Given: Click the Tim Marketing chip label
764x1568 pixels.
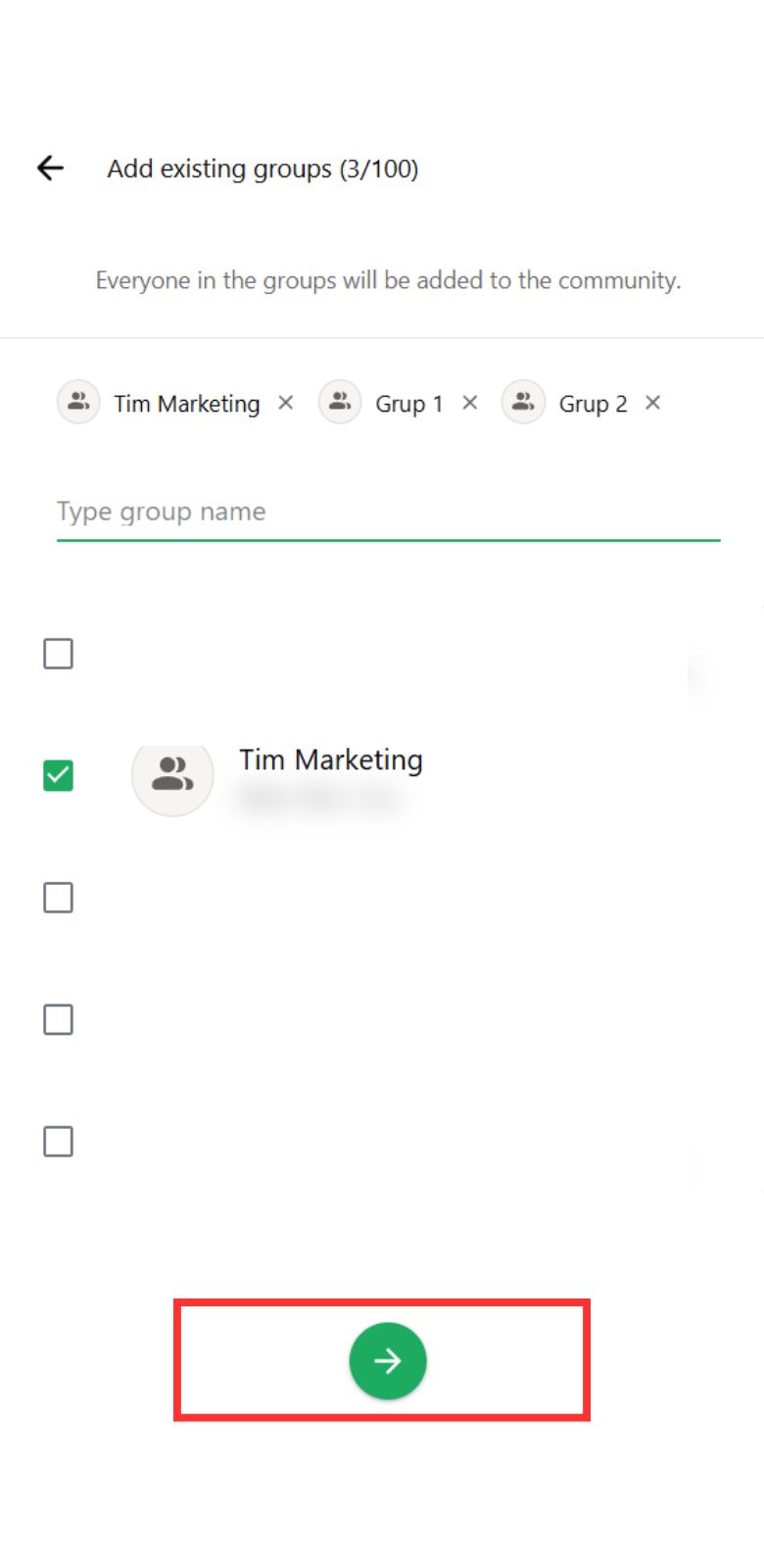Looking at the screenshot, I should [187, 404].
